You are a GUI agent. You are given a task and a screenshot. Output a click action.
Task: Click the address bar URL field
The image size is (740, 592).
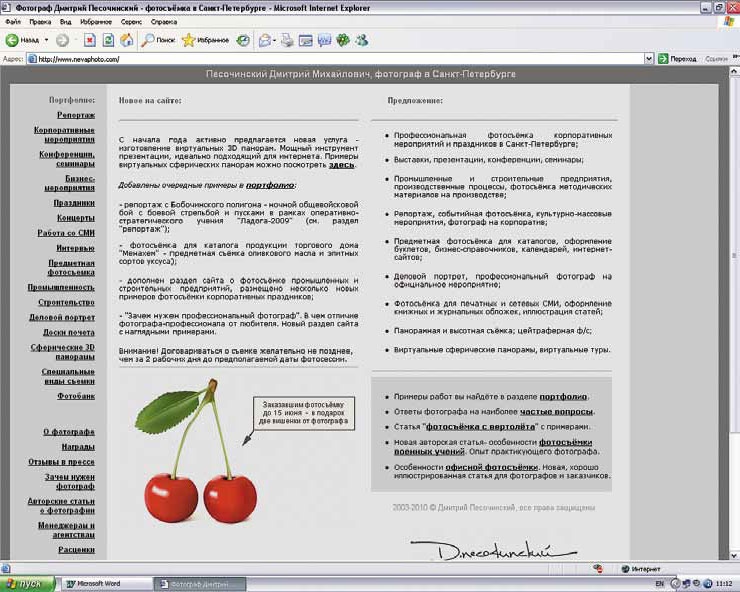330,59
